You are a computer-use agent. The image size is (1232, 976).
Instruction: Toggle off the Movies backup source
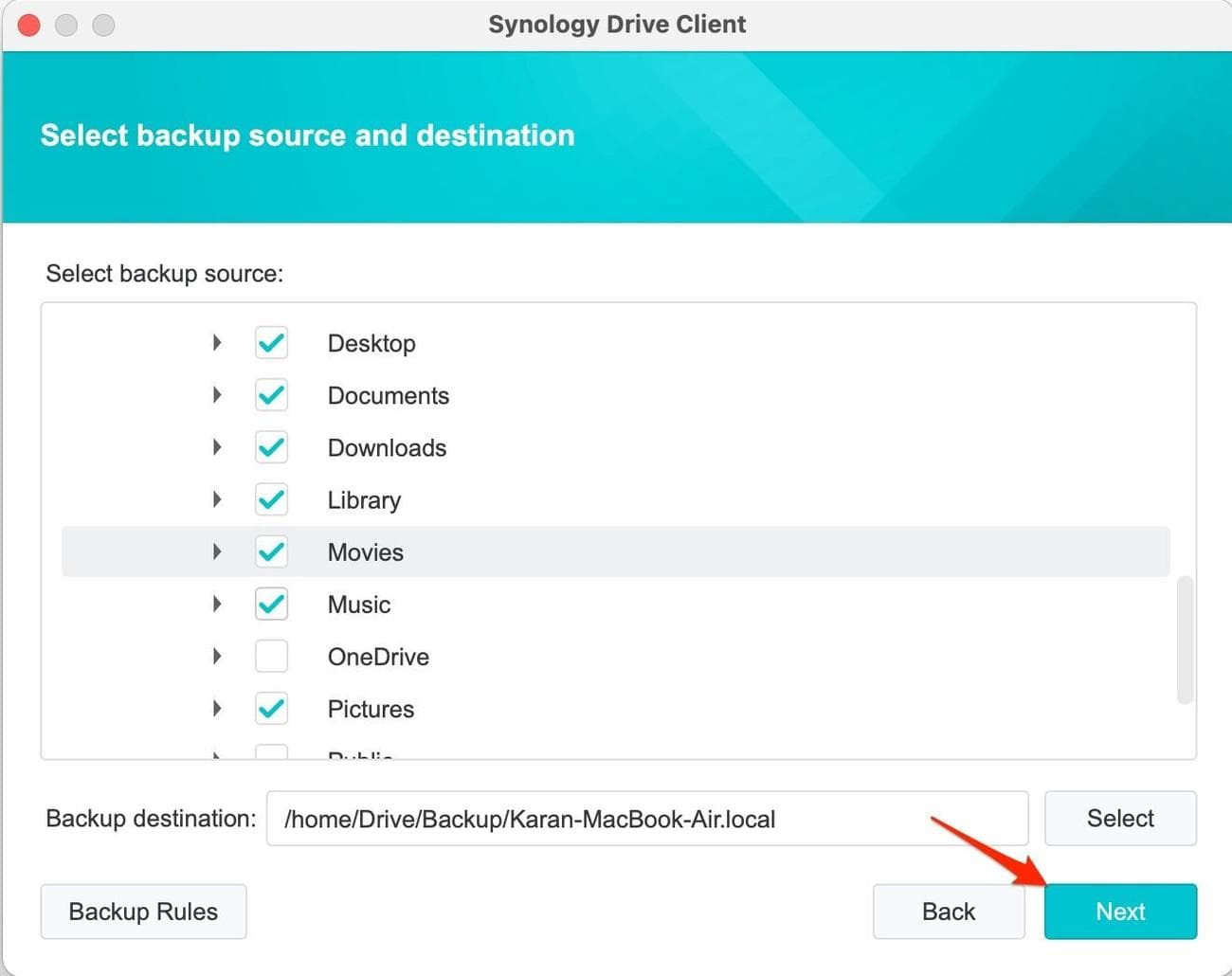(271, 551)
